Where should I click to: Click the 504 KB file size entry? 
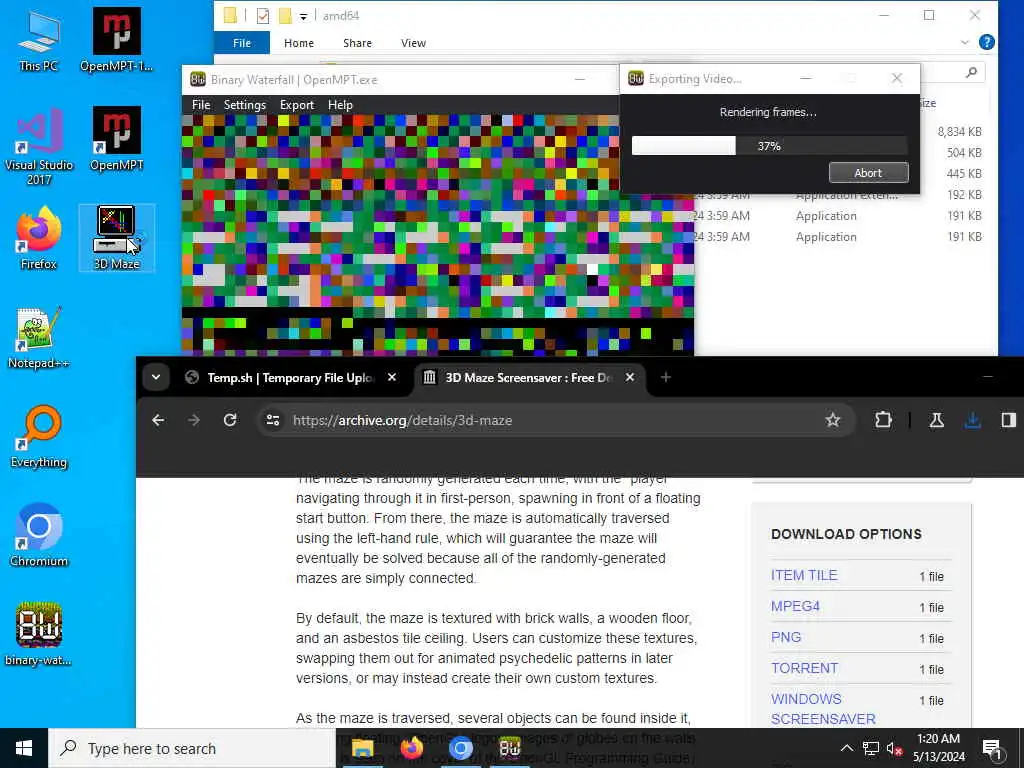963,152
